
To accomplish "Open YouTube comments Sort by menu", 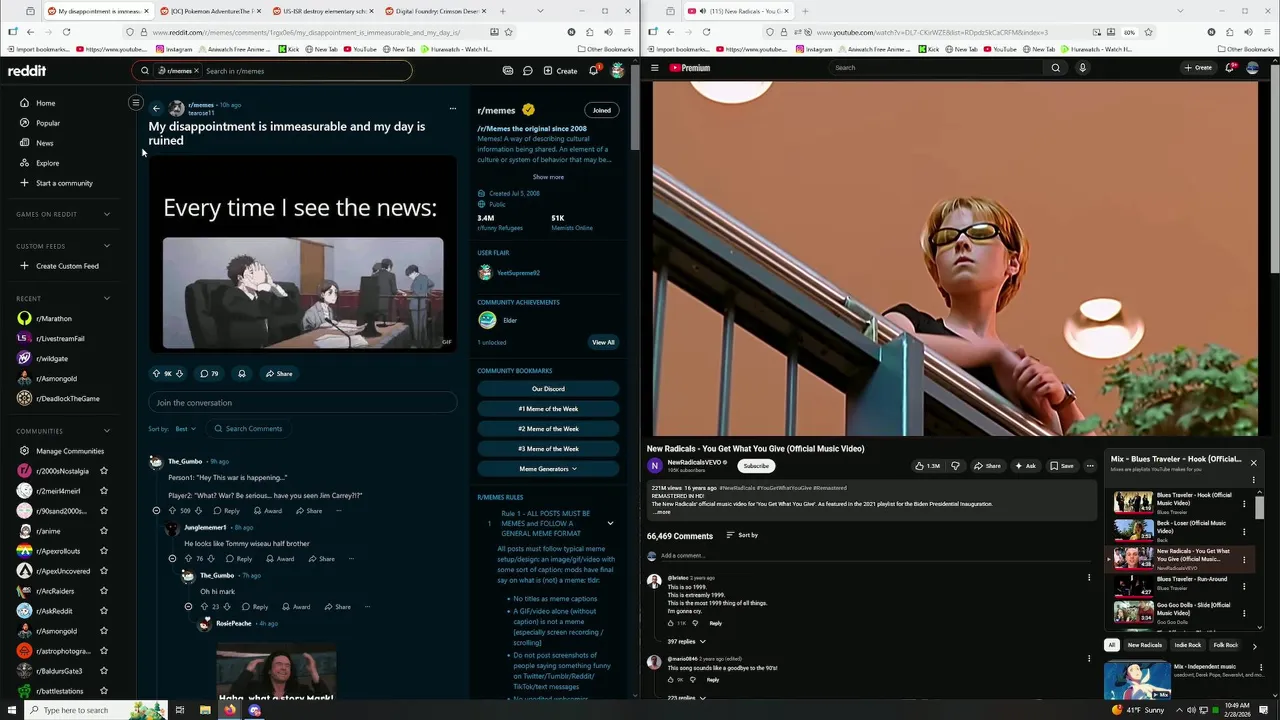I will (x=742, y=535).
